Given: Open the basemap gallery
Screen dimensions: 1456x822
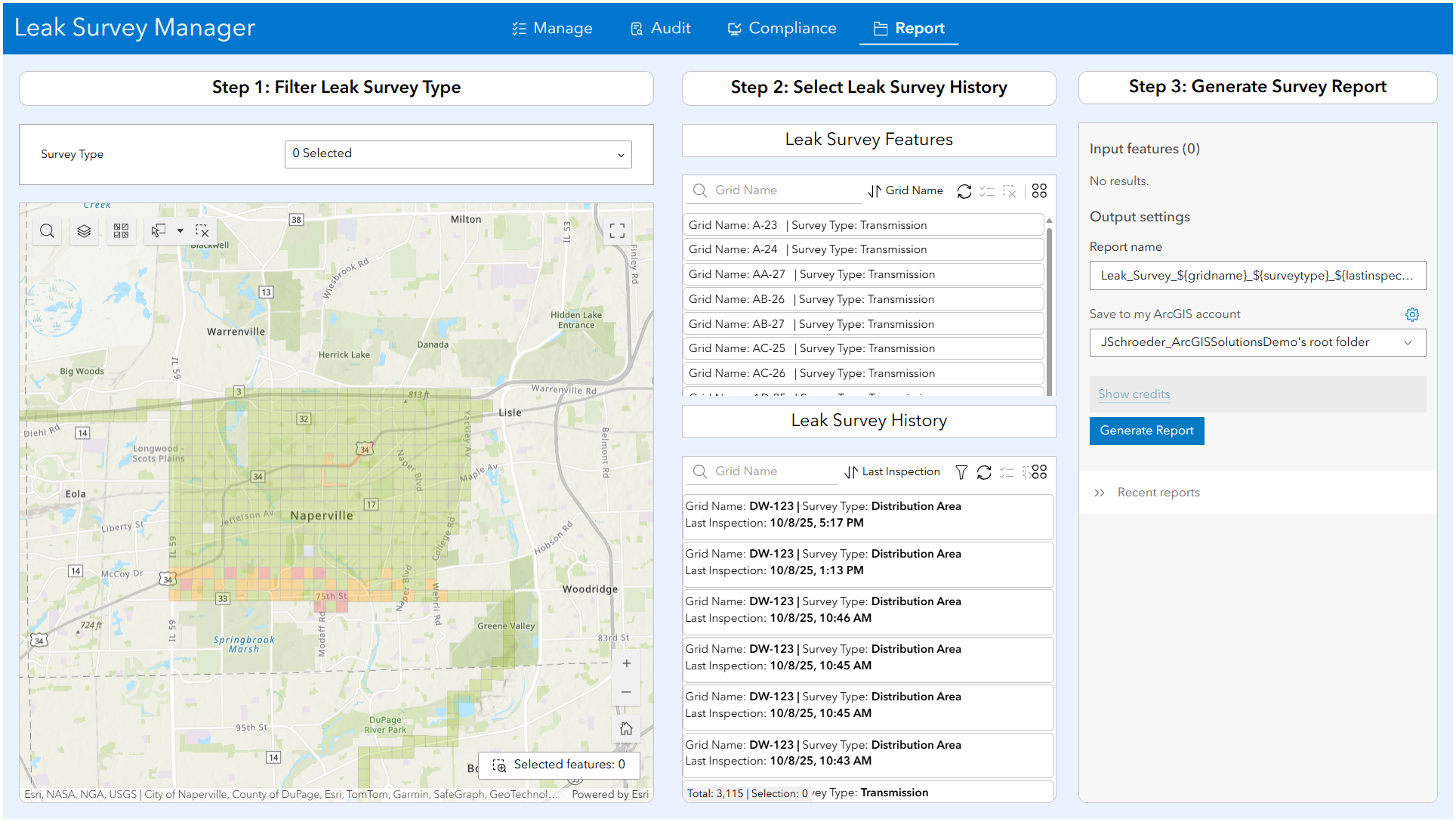Looking at the screenshot, I should [x=121, y=230].
